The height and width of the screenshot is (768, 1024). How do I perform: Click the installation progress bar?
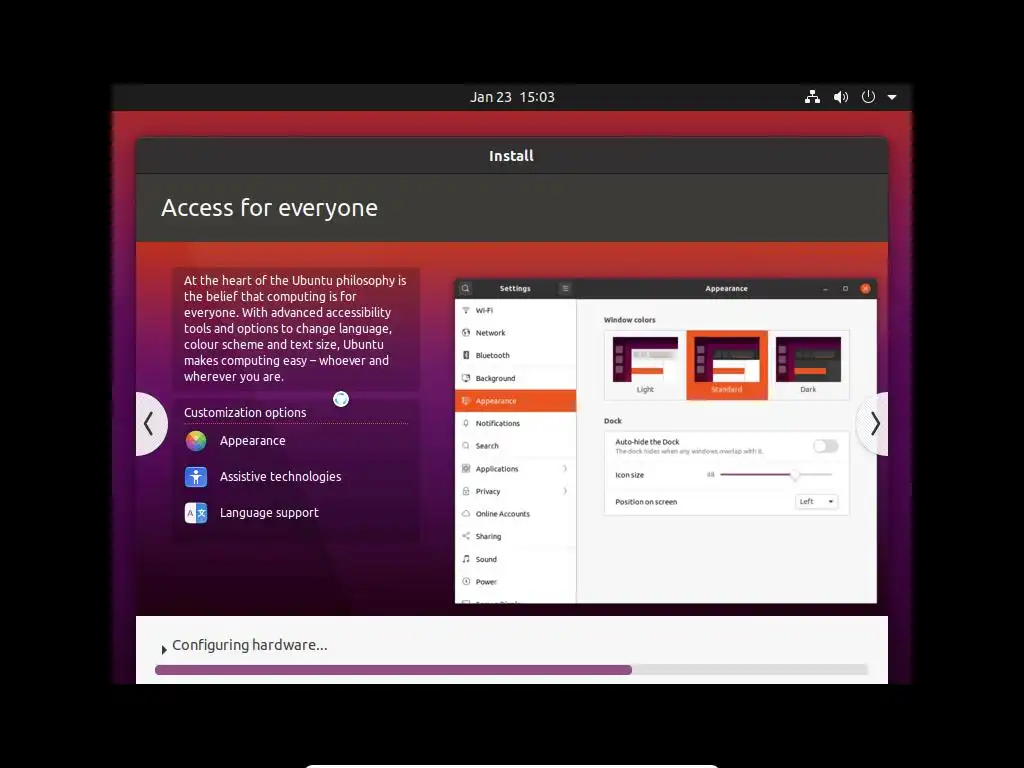pos(511,669)
